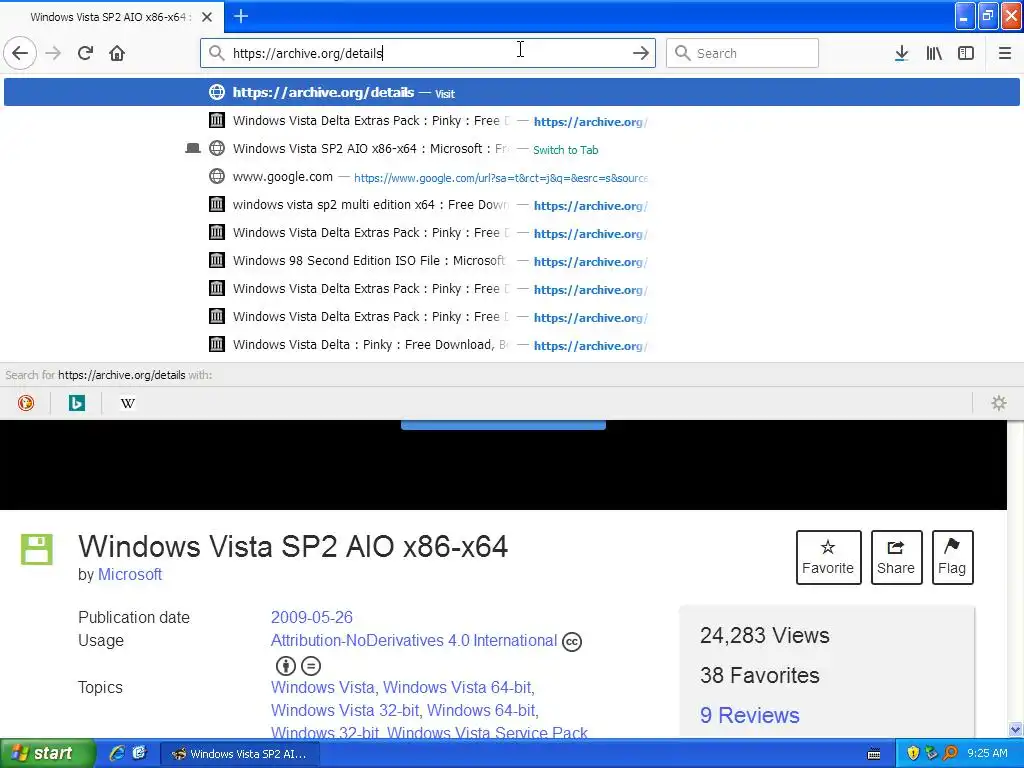Click the blue bar in the black player area
This screenshot has height=768, width=1024.
(x=503, y=424)
